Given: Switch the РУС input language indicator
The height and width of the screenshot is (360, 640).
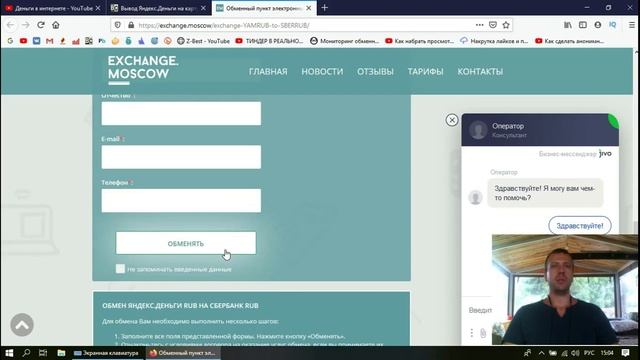Looking at the screenshot, I should click(589, 353).
